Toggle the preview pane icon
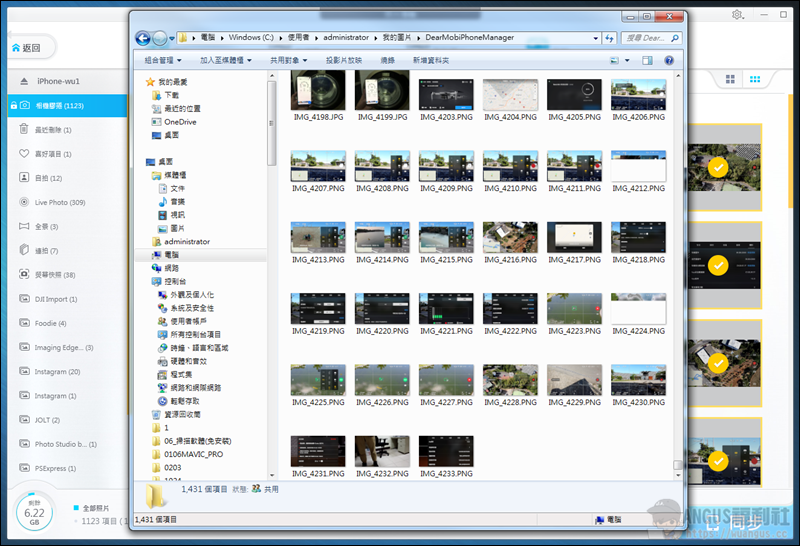Image resolution: width=800 pixels, height=546 pixels. [648, 60]
